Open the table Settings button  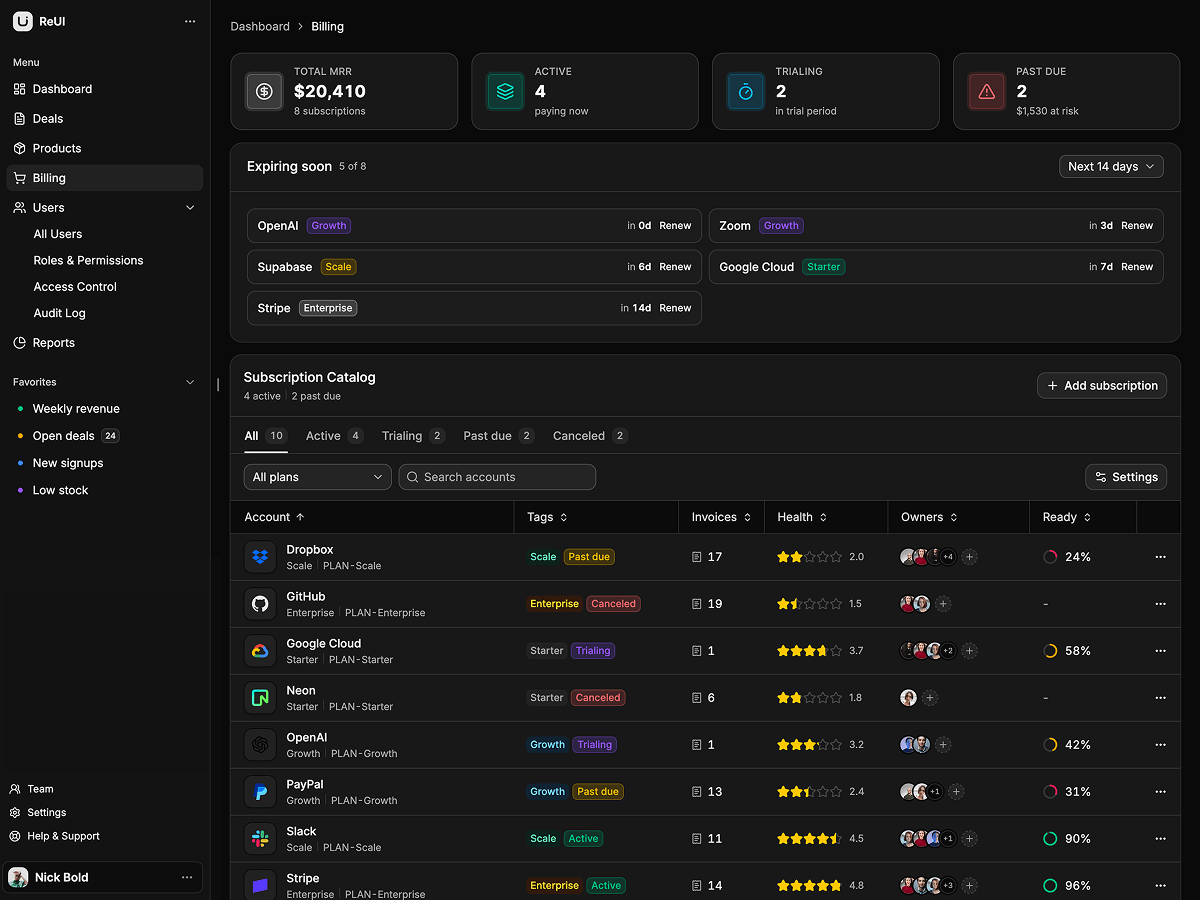pos(1126,477)
